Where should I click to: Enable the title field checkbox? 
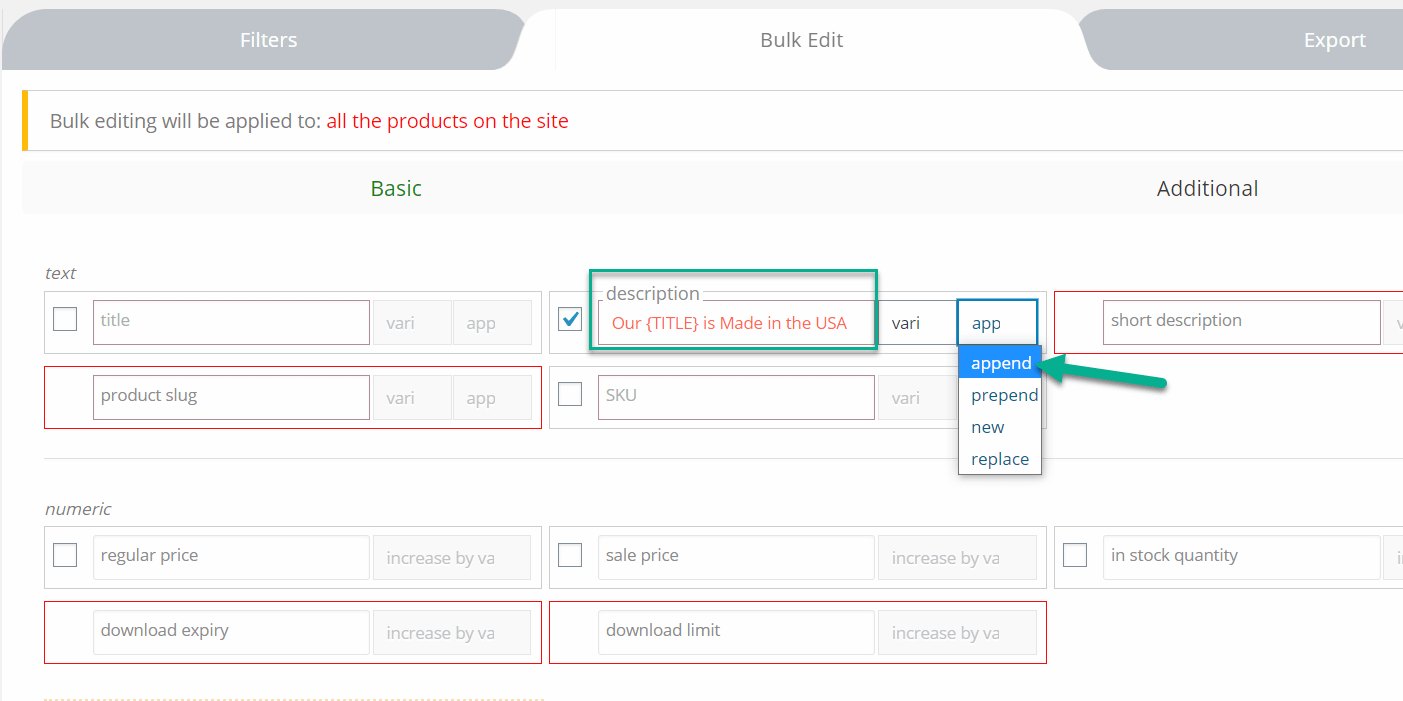(x=65, y=319)
